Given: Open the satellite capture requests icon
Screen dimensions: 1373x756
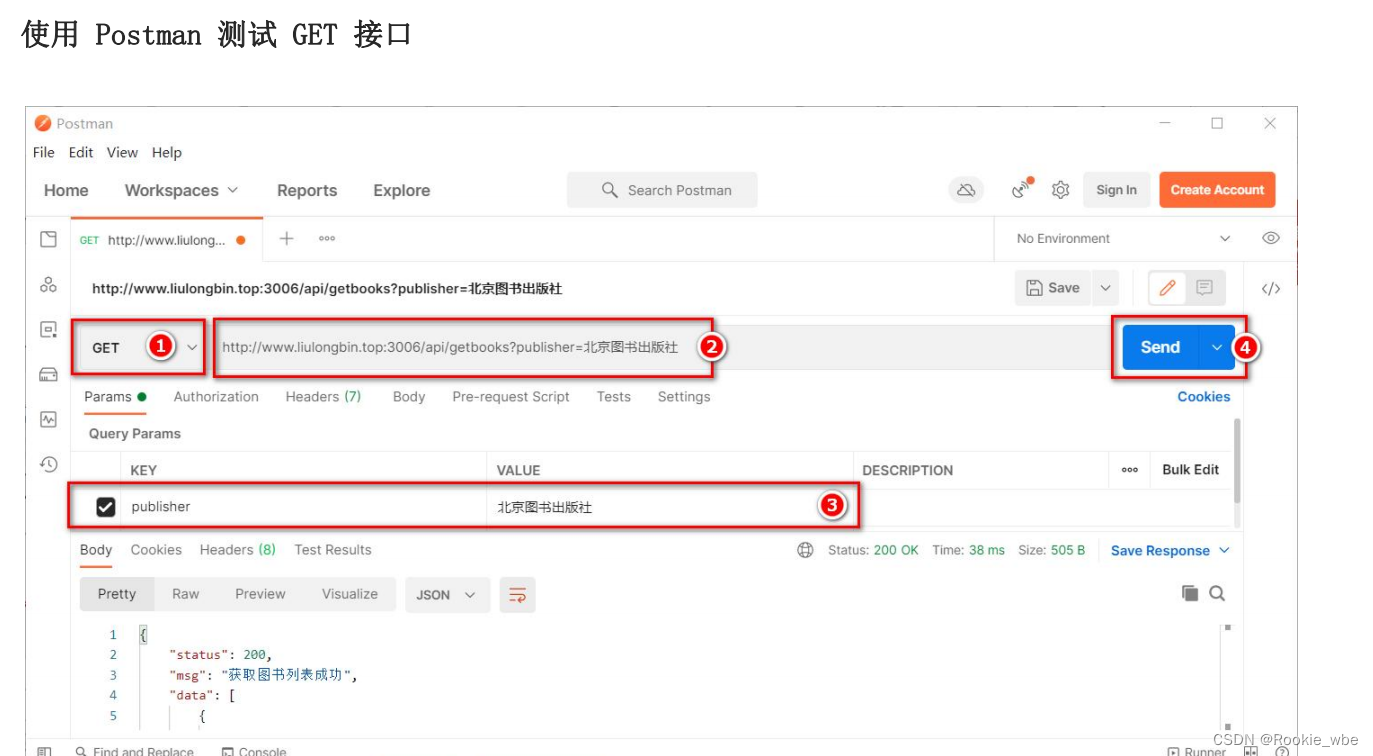Looking at the screenshot, I should coord(1021,189).
